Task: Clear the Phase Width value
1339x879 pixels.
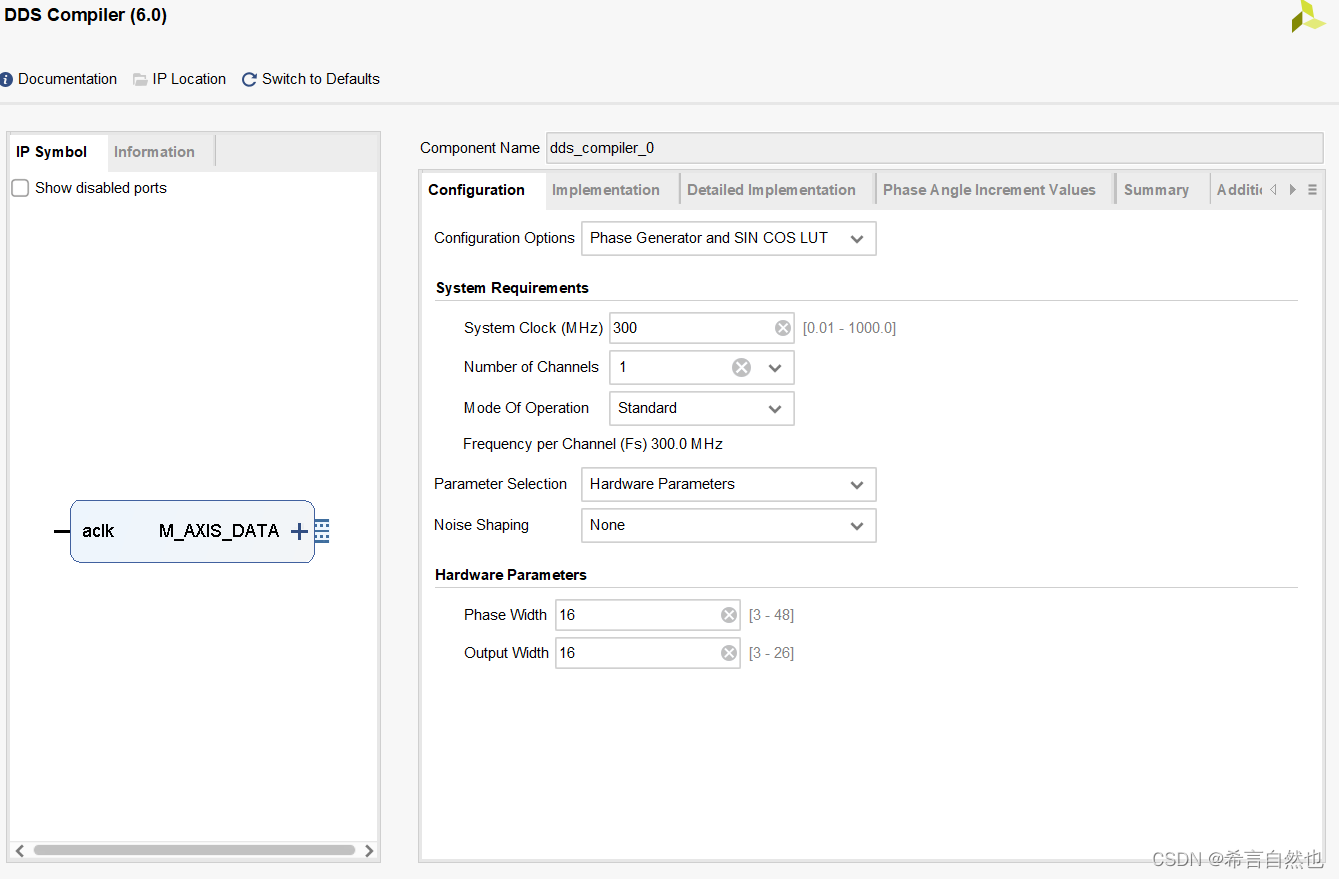Action: tap(729, 615)
